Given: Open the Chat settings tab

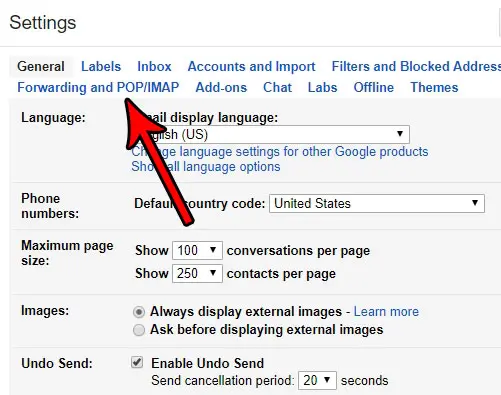Looking at the screenshot, I should [277, 87].
